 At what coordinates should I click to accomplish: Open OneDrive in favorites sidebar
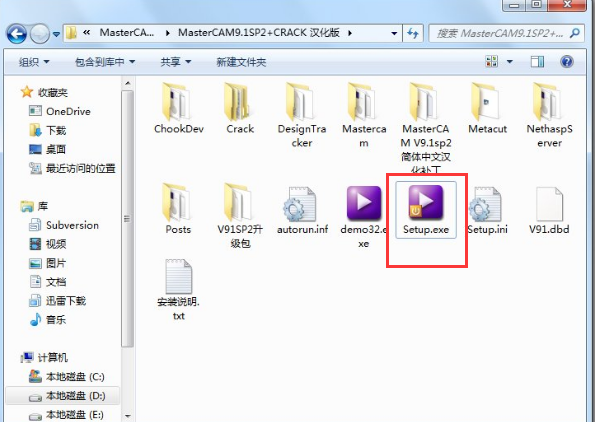tap(60, 111)
